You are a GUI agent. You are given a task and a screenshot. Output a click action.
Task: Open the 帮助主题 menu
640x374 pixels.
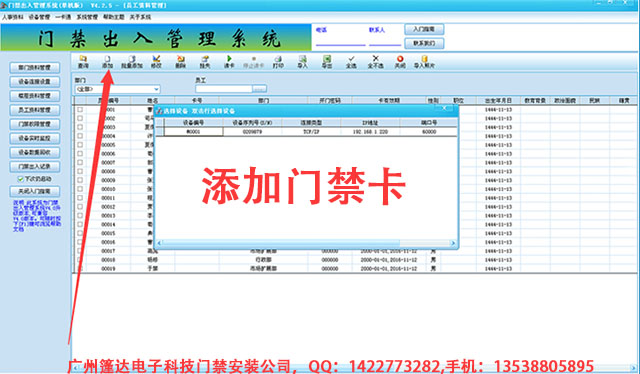pos(113,17)
